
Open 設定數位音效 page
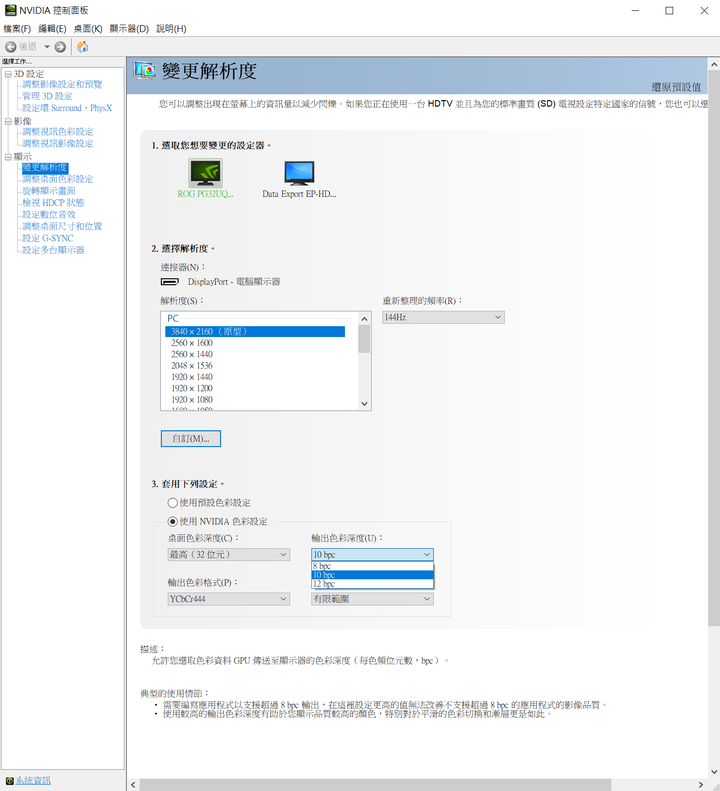click(48, 214)
